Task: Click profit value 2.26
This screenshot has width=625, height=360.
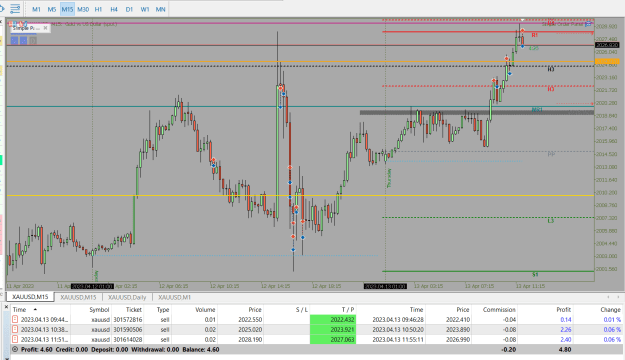Action: 566,330
